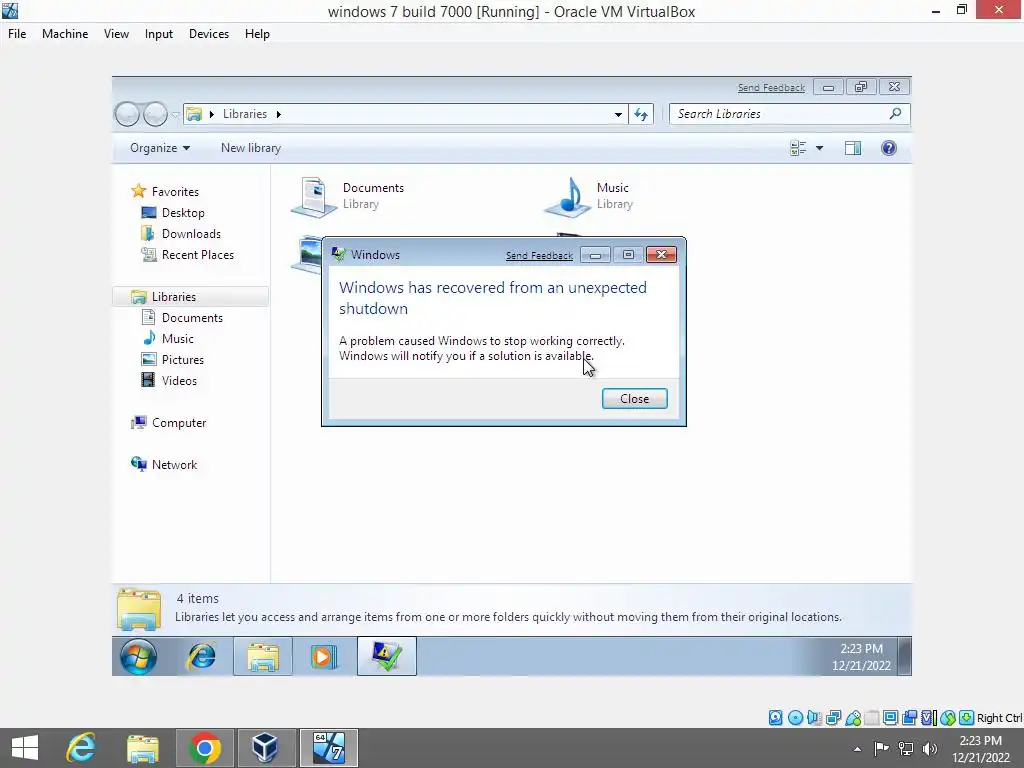
Task: Open VirtualBox Manager on host taskbar
Action: pyautogui.click(x=266, y=748)
